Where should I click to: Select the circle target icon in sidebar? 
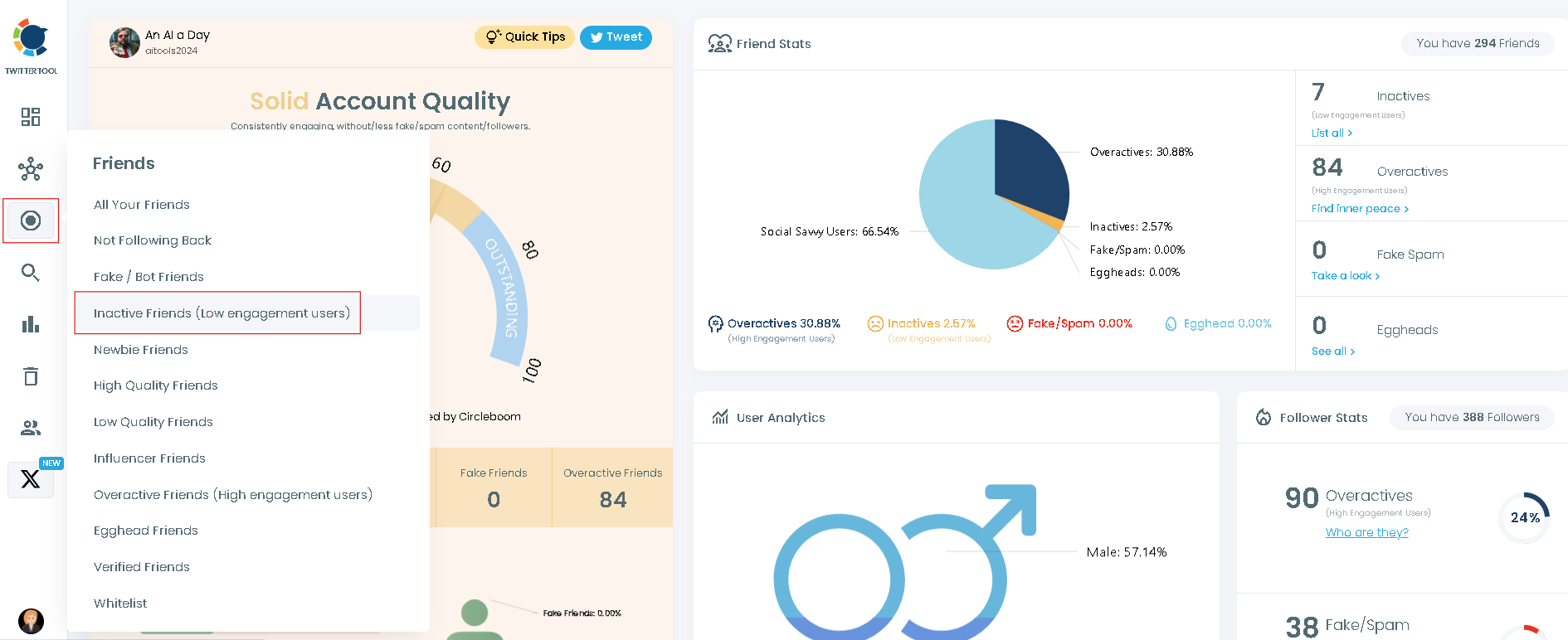click(x=31, y=221)
